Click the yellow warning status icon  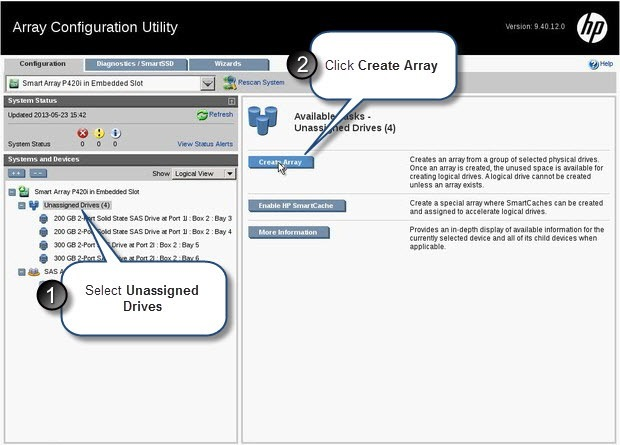[x=99, y=133]
